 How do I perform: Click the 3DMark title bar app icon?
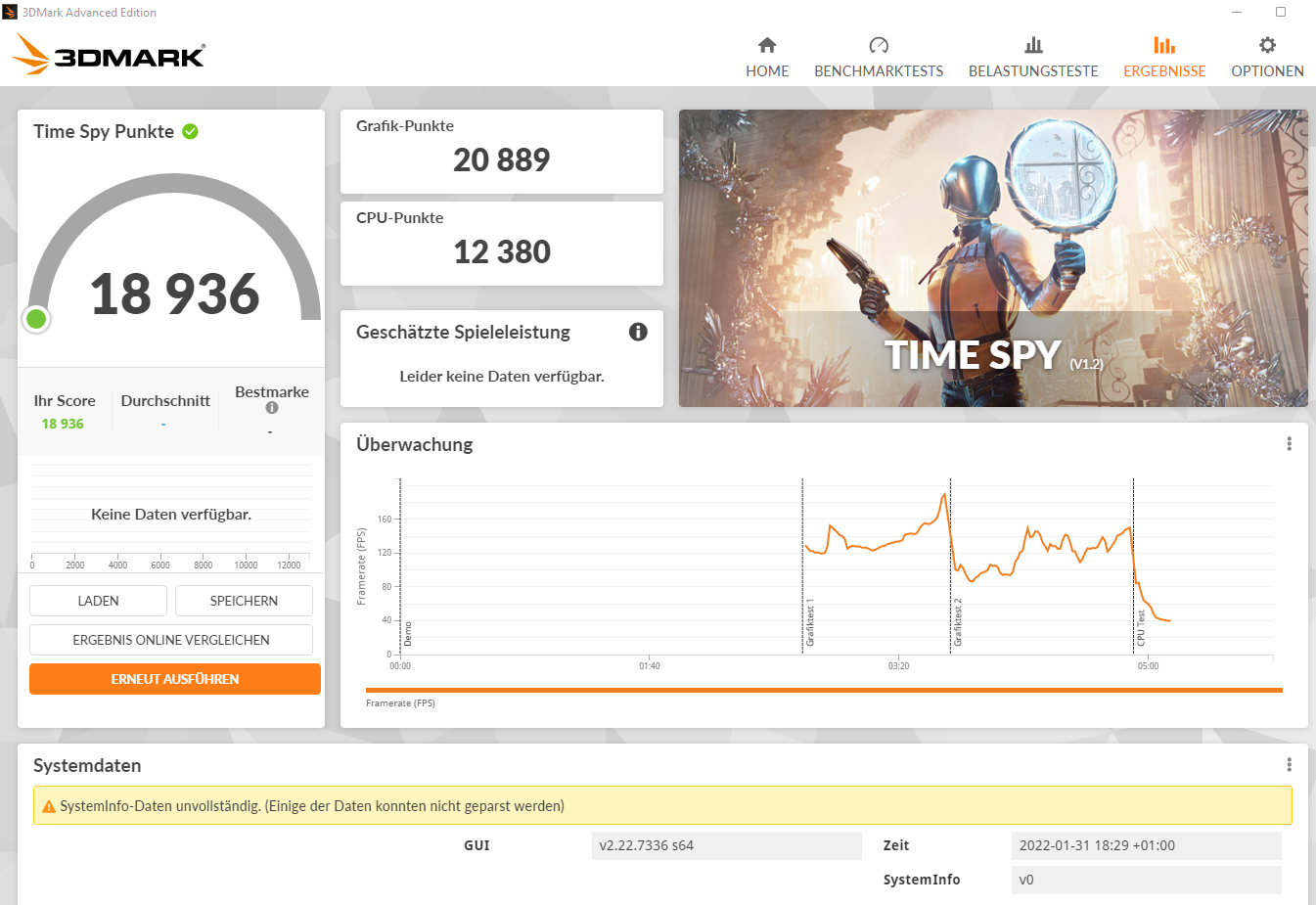click(x=10, y=12)
